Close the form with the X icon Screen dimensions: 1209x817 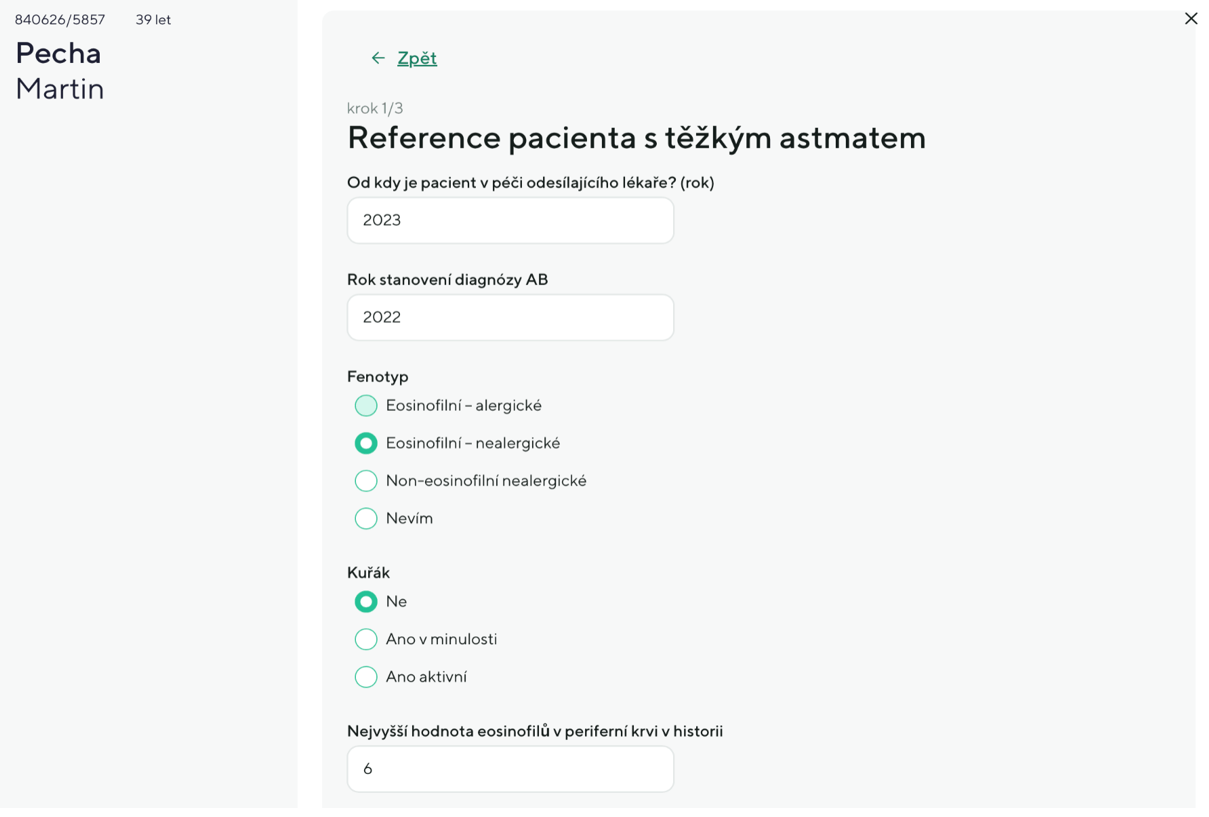[x=1190, y=19]
